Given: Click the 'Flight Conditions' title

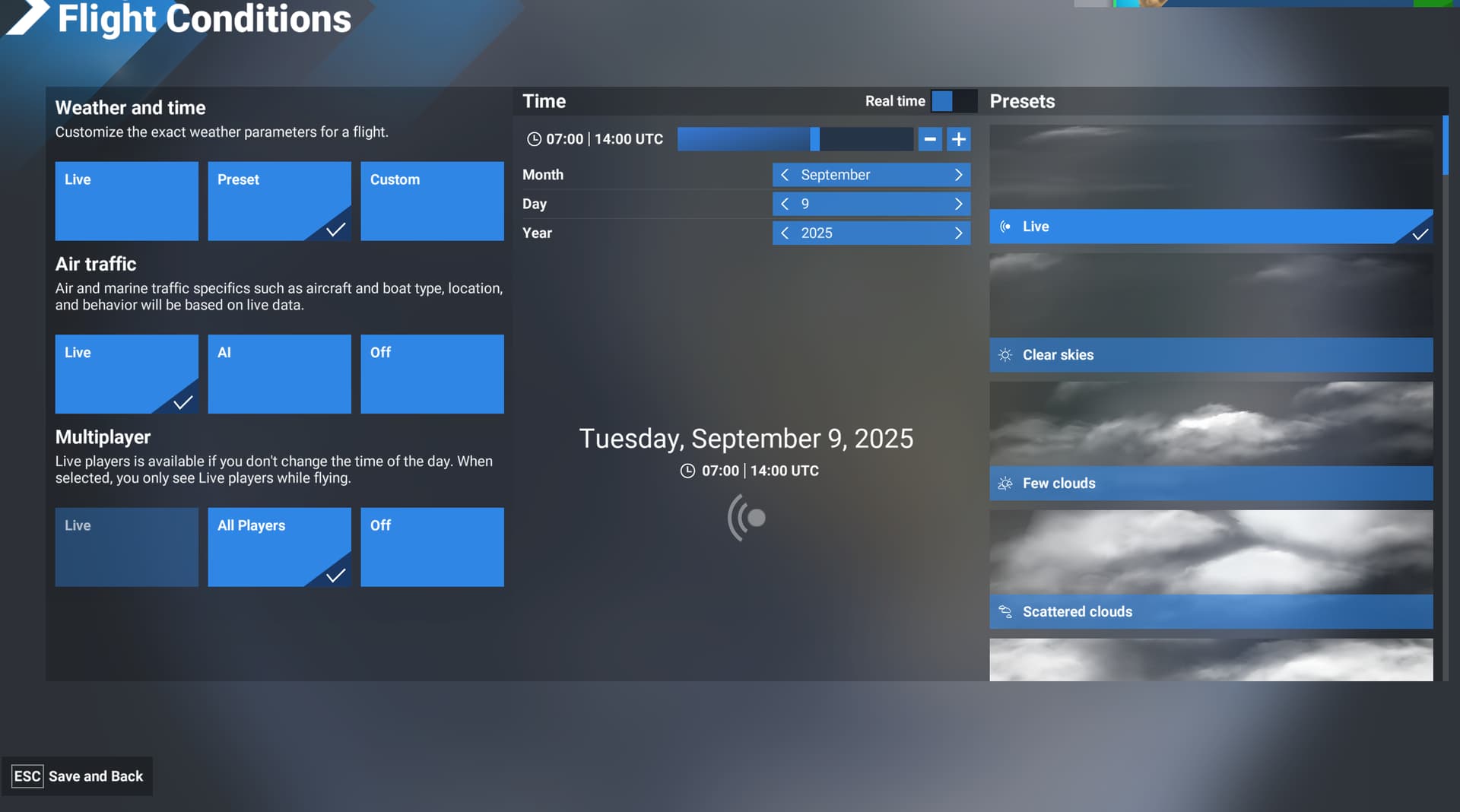Looking at the screenshot, I should [205, 18].
